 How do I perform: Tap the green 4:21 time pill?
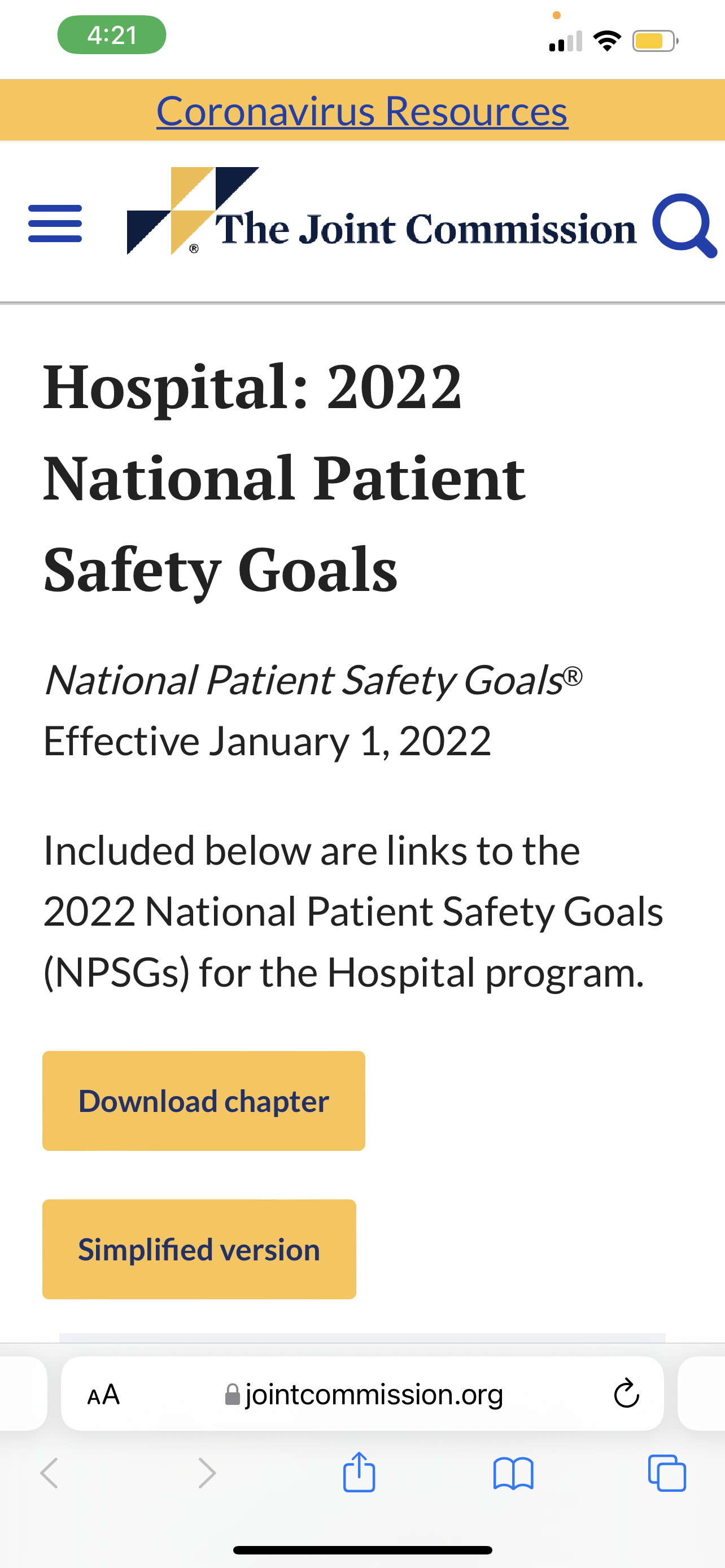click(111, 34)
